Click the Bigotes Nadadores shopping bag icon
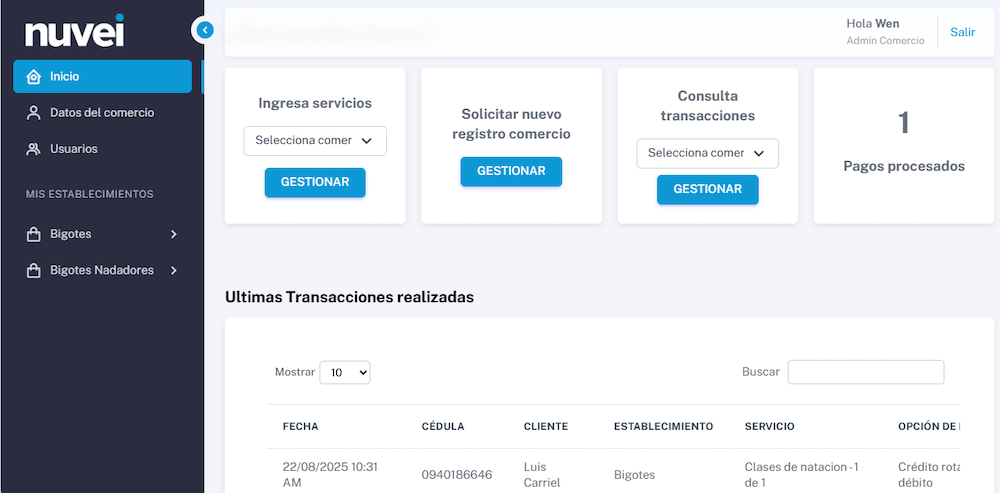This screenshot has width=1000, height=493. point(33,271)
